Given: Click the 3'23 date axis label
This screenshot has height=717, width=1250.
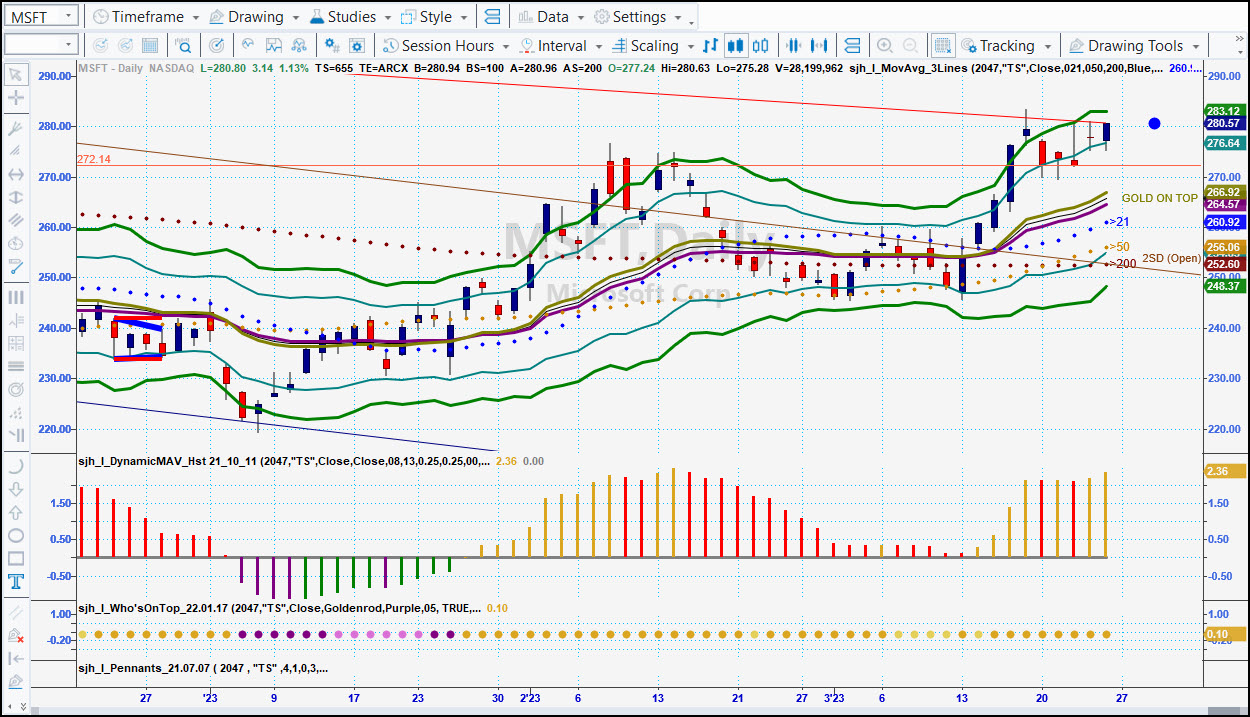Looking at the screenshot, I should point(833,698).
